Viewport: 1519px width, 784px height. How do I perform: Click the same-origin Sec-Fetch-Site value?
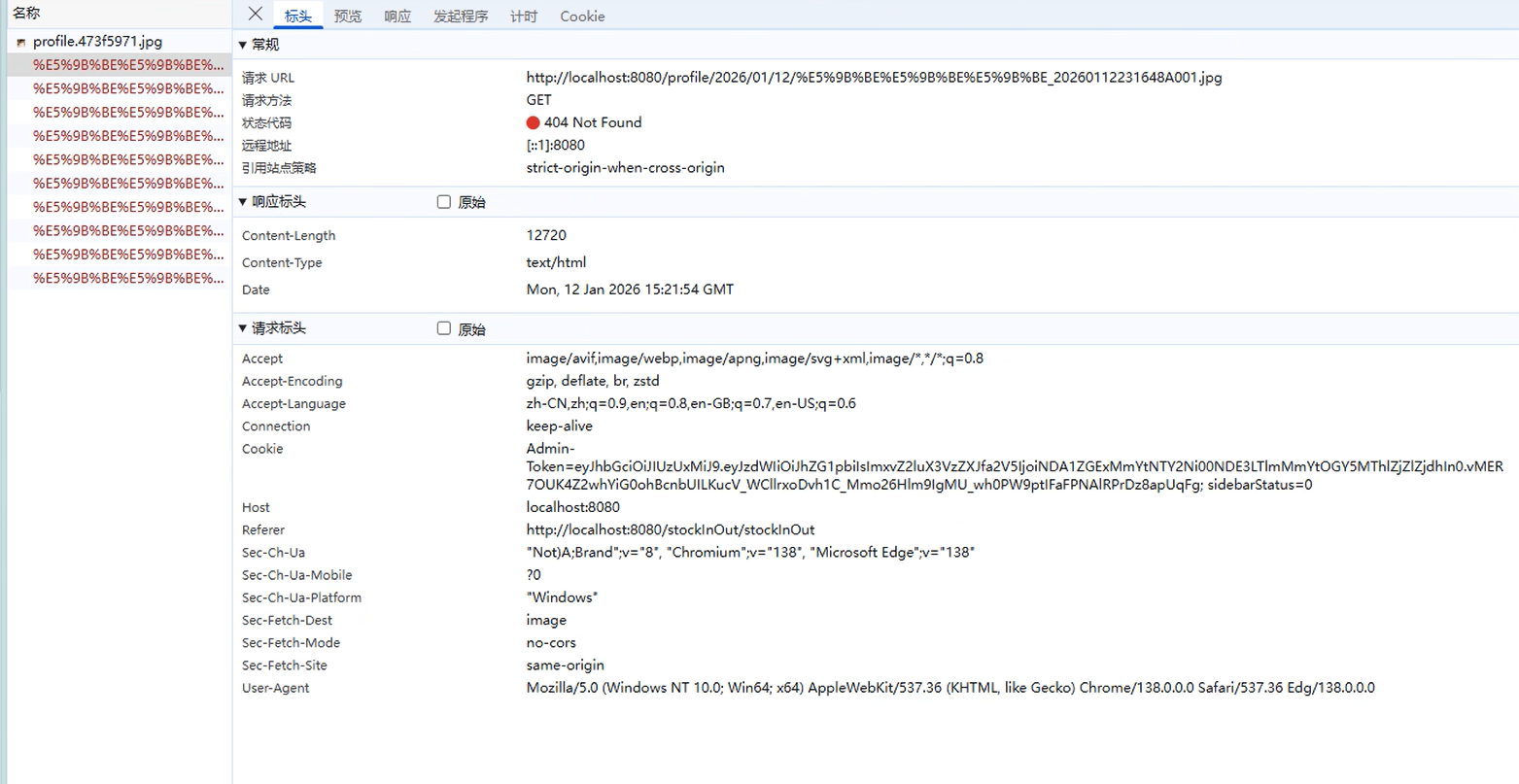(565, 665)
